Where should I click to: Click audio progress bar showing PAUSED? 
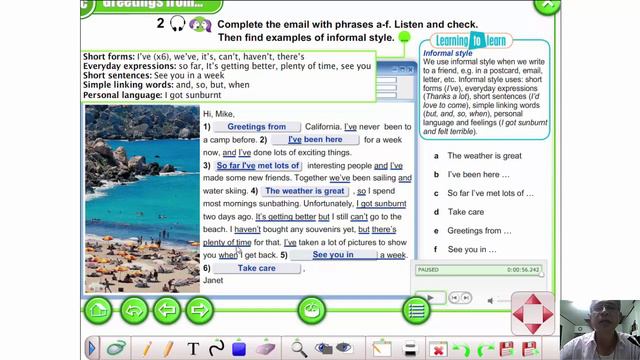pyautogui.click(x=479, y=270)
